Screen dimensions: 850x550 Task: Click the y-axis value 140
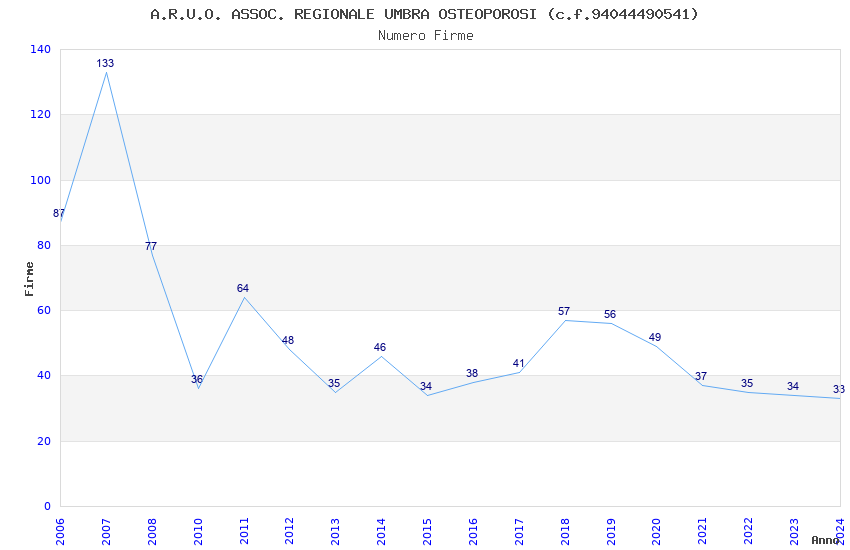coord(41,49)
